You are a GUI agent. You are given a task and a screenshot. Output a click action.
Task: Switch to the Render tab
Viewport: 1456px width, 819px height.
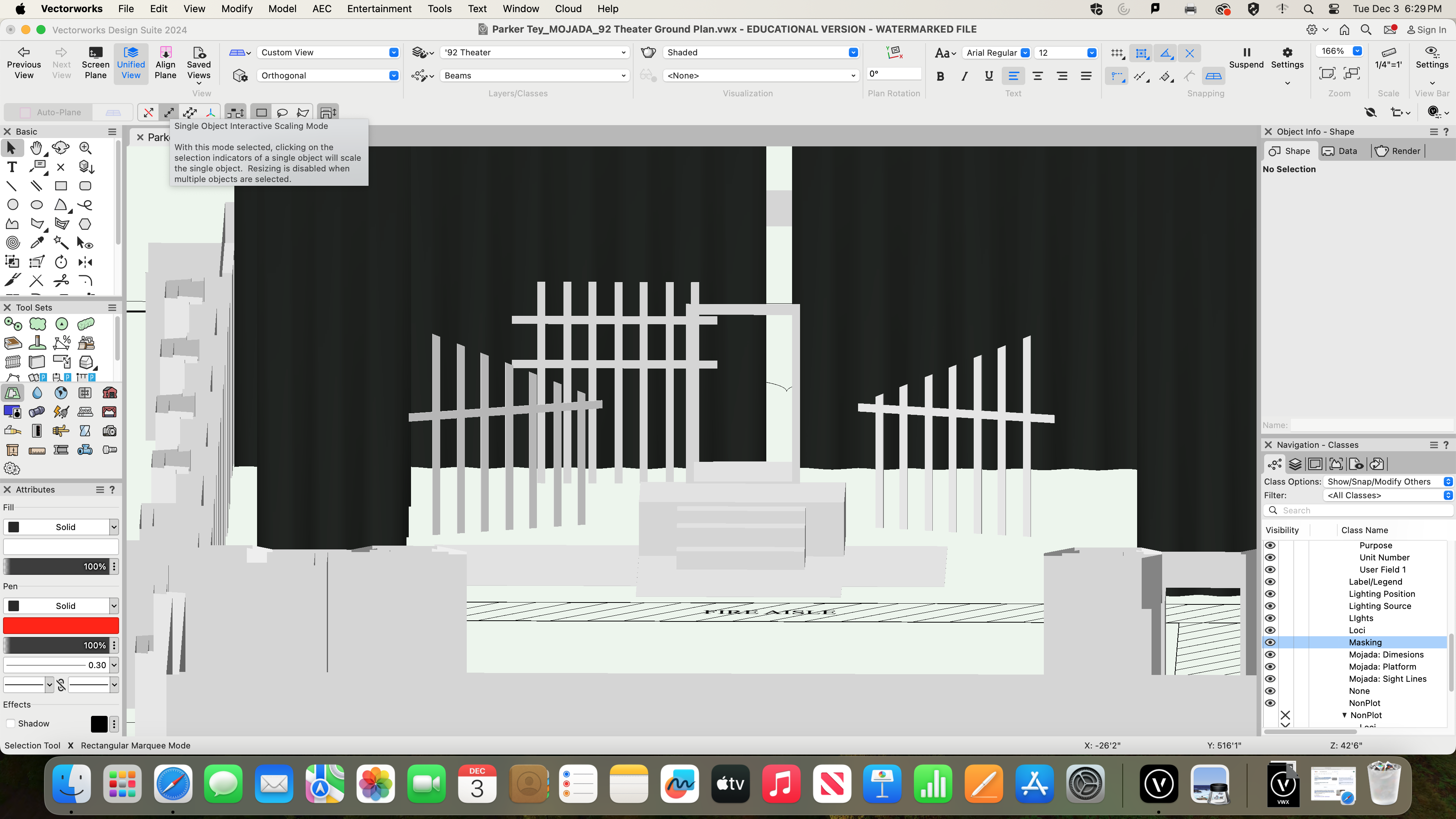tap(1398, 151)
